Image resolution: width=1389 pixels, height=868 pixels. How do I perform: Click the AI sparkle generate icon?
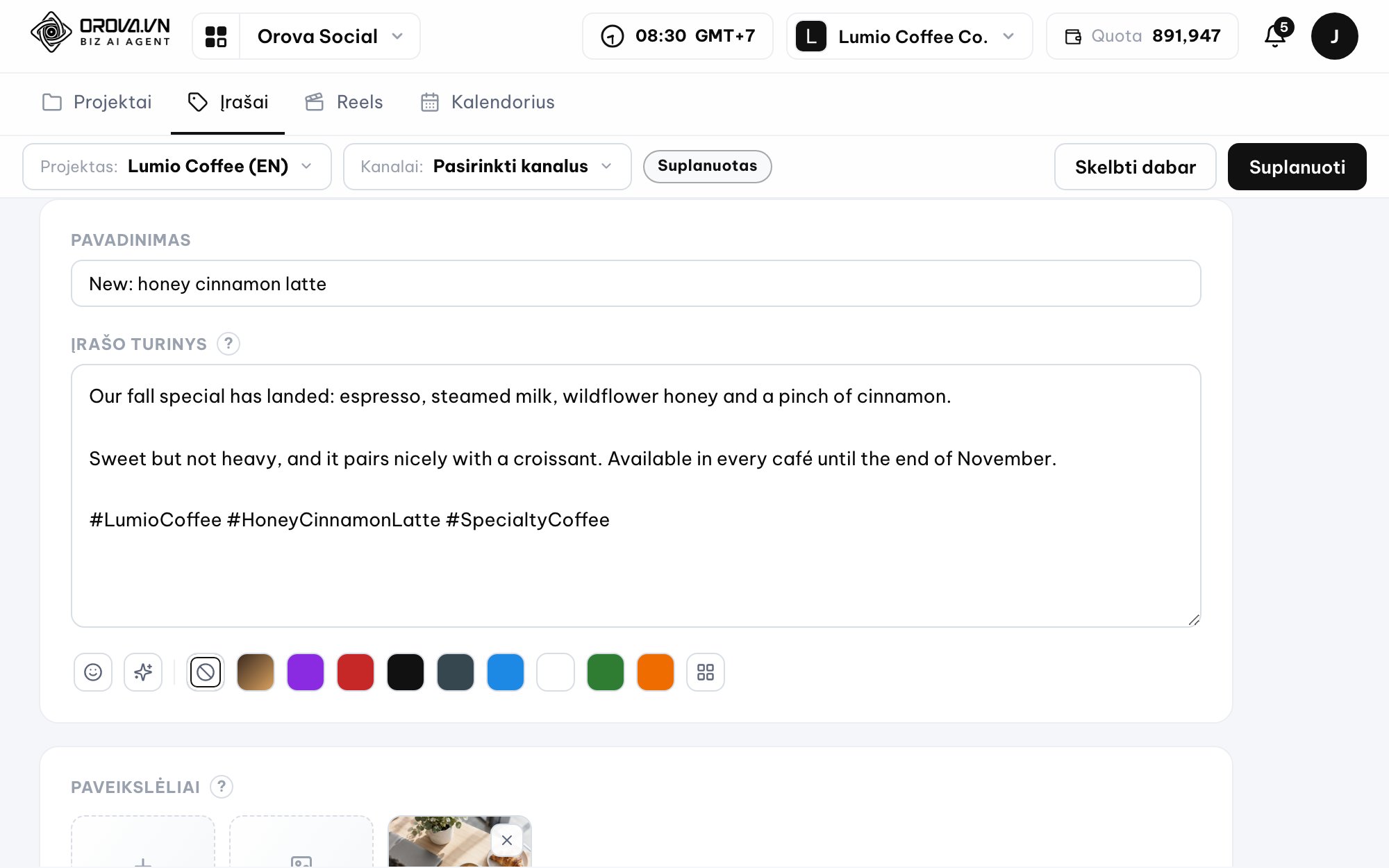tap(143, 672)
